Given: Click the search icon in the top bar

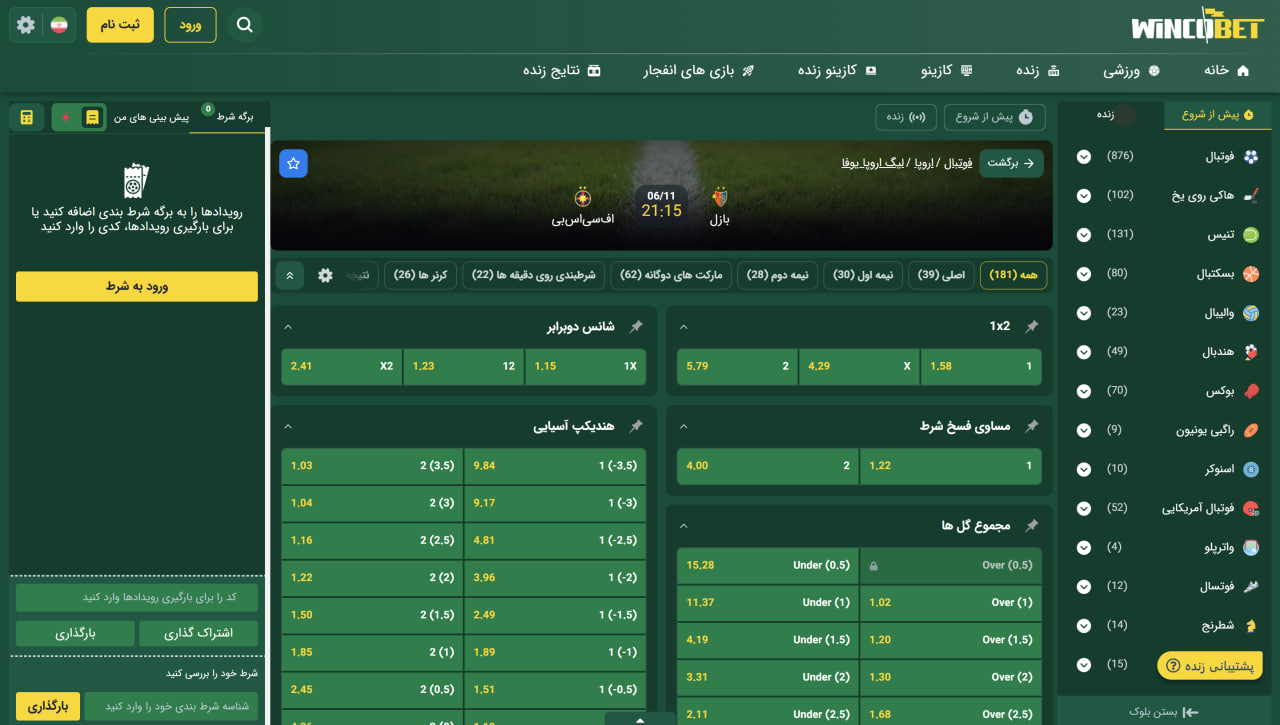Looking at the screenshot, I should (245, 24).
